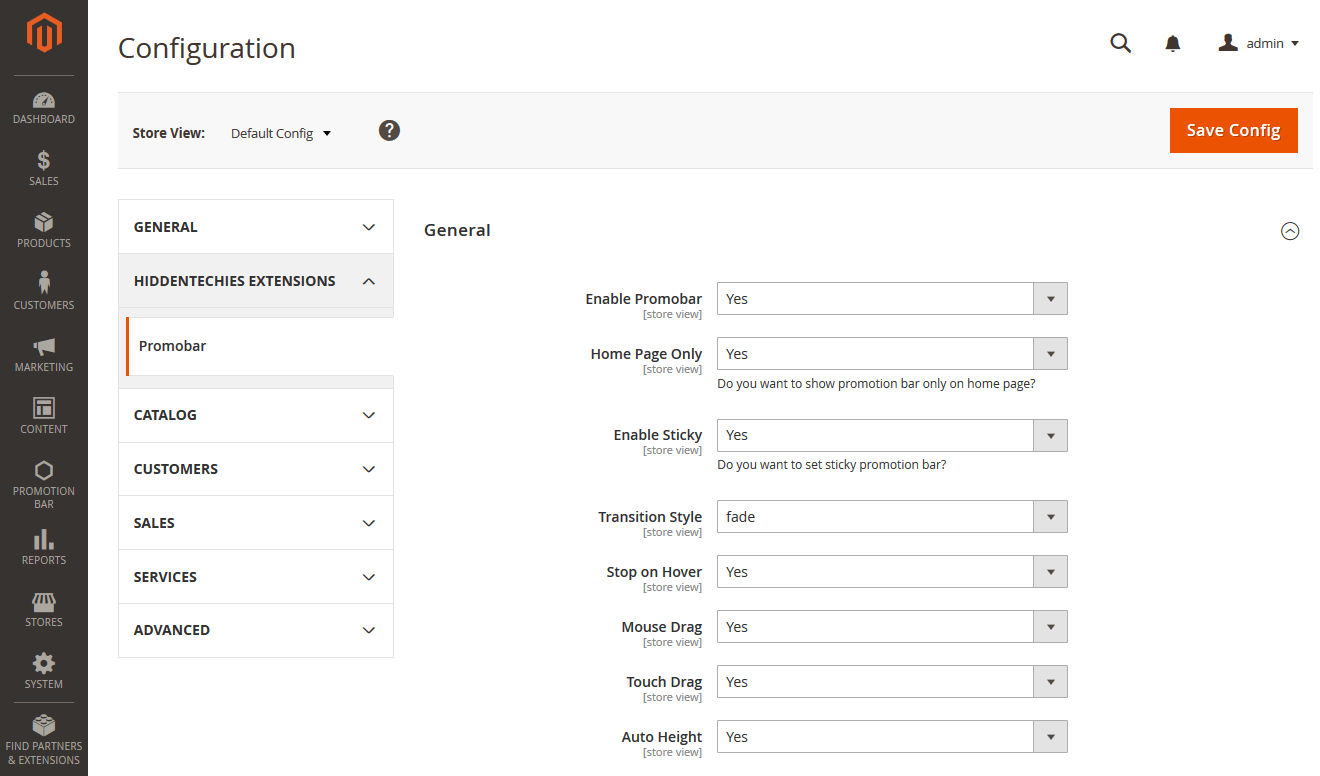
Task: Open the admin account menu
Action: point(1259,43)
